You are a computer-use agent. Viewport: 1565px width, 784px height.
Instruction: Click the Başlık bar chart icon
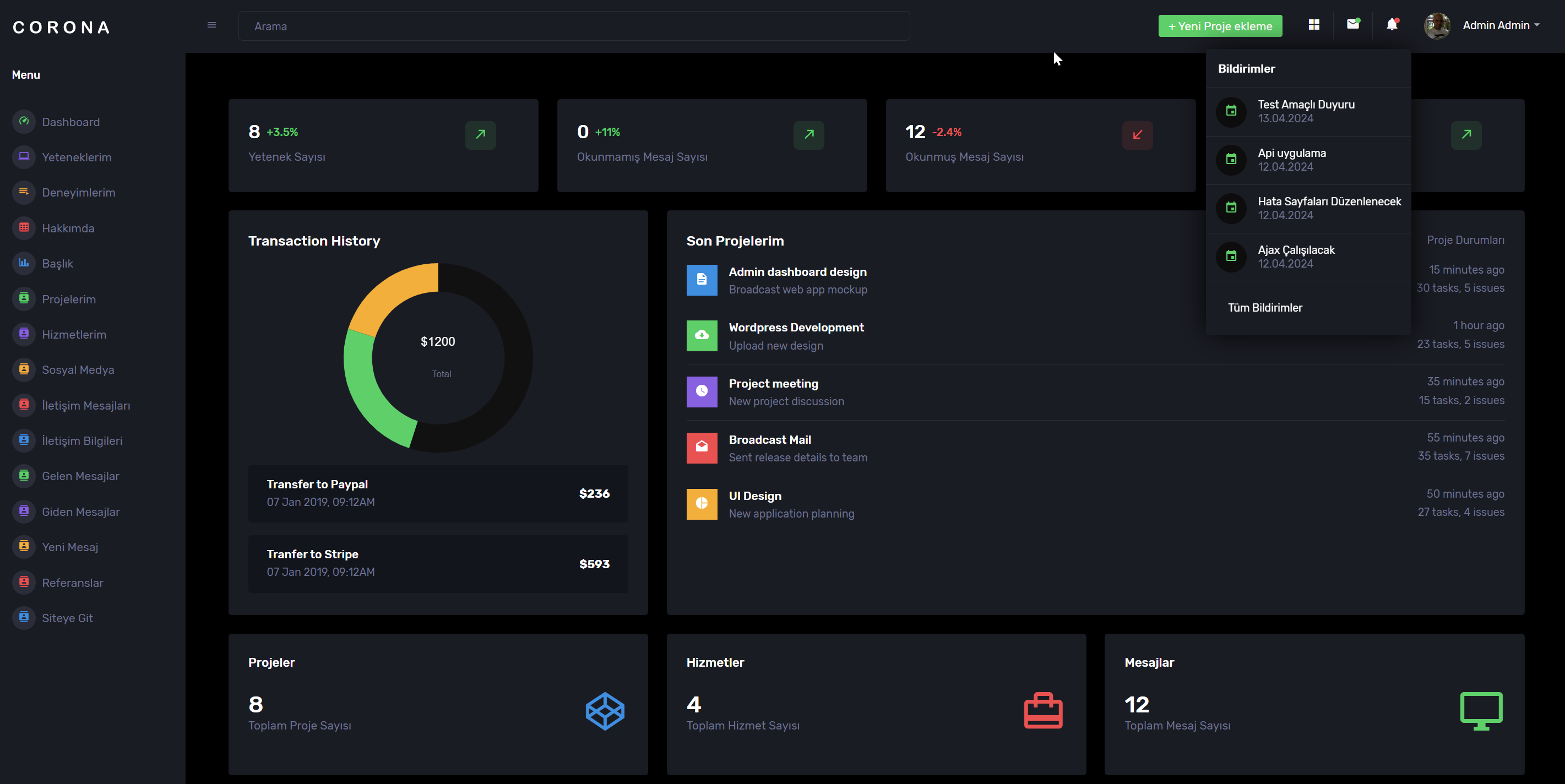click(24, 263)
